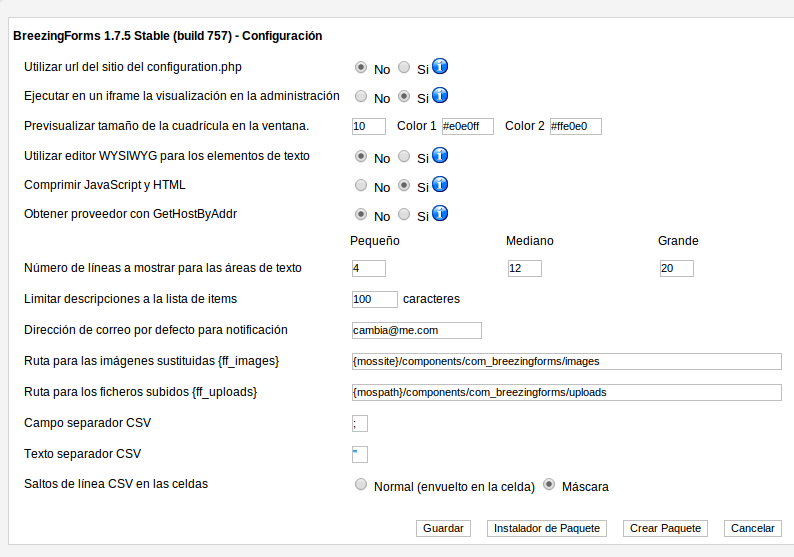This screenshot has height=557, width=794.
Task: Open info icon next to GetHostByAddr option
Action: tap(440, 213)
